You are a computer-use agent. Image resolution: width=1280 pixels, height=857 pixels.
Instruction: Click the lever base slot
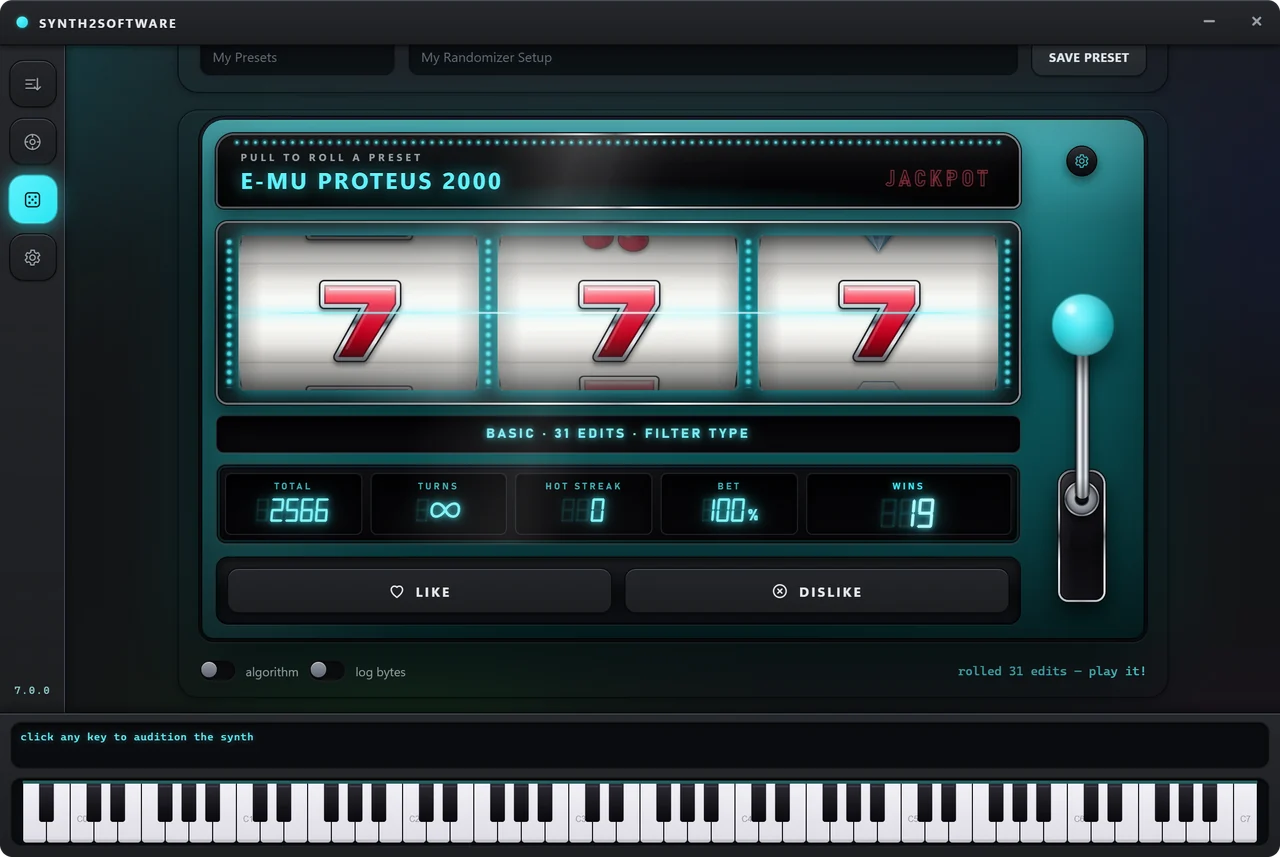1081,535
